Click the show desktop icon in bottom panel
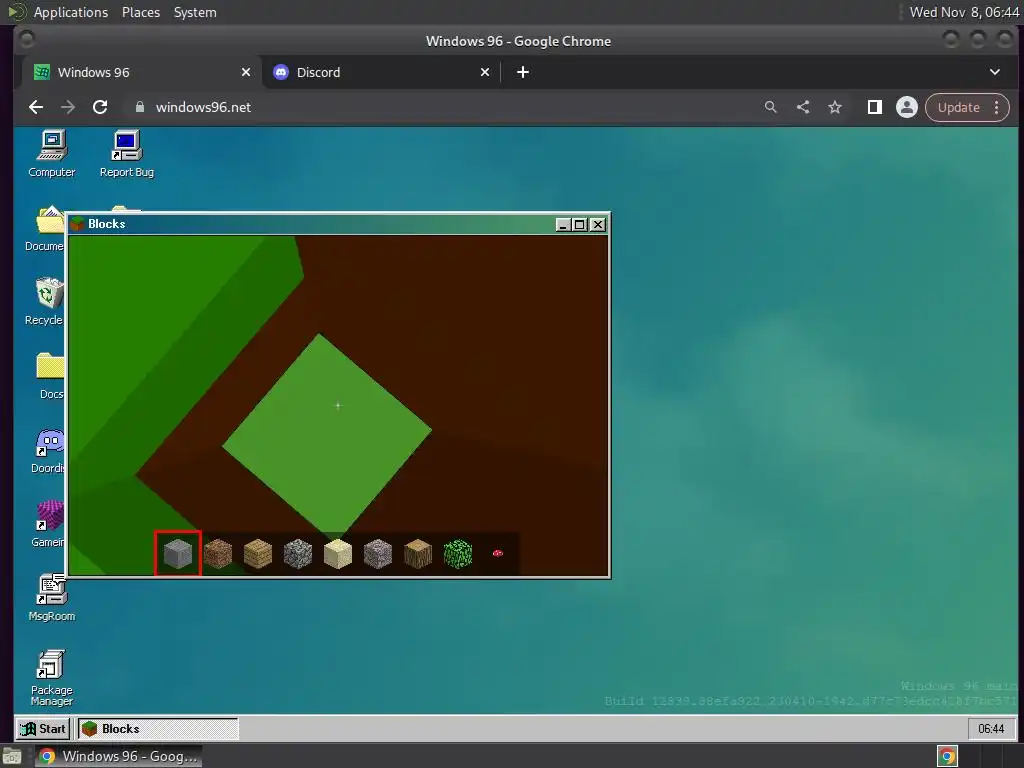 click(12, 756)
